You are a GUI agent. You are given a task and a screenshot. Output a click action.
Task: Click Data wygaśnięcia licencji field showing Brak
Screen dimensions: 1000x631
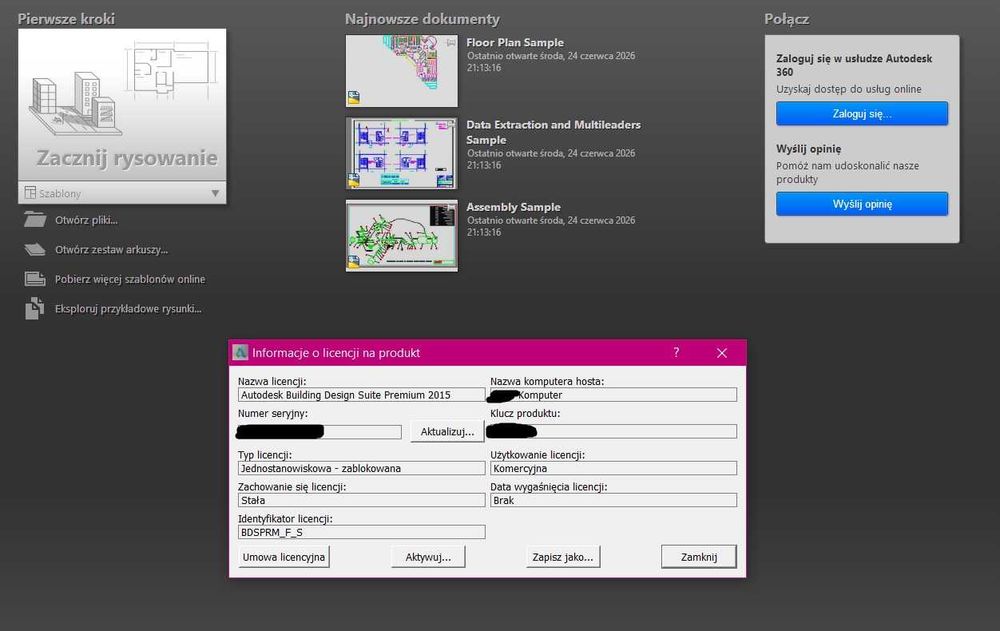613,500
